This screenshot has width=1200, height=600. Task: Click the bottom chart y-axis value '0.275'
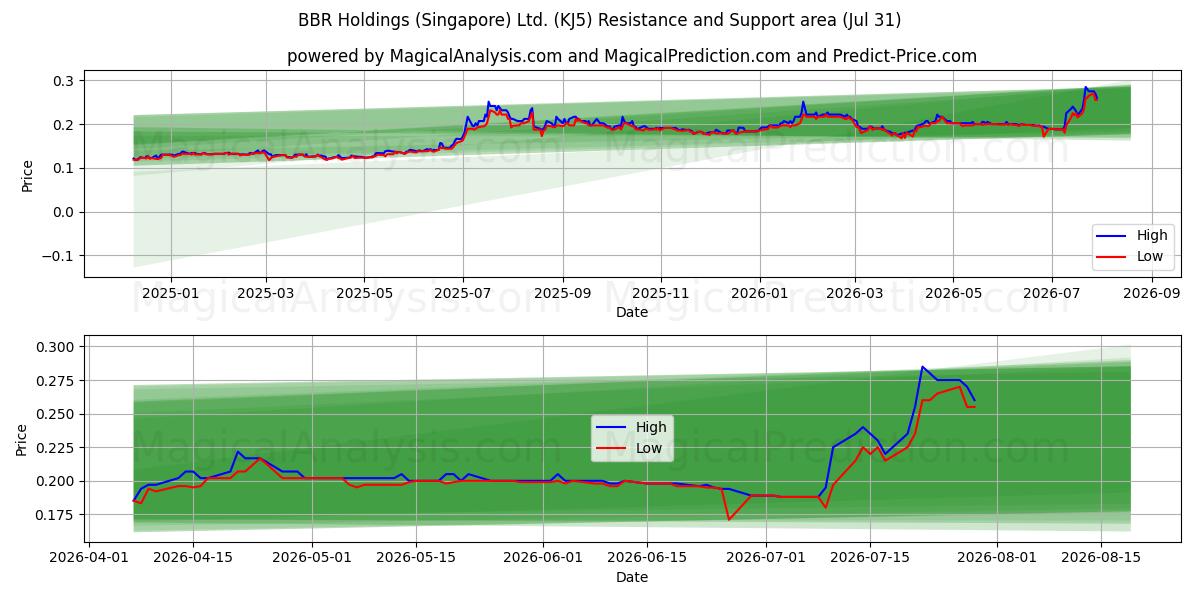[x=58, y=381]
